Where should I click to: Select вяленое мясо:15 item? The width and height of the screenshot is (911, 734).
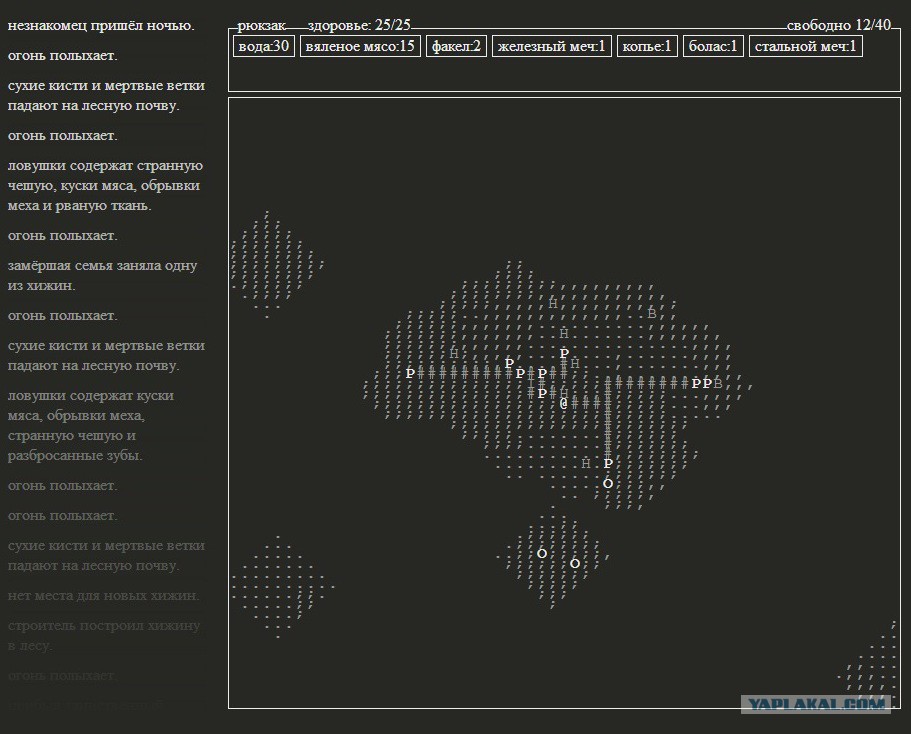click(360, 46)
